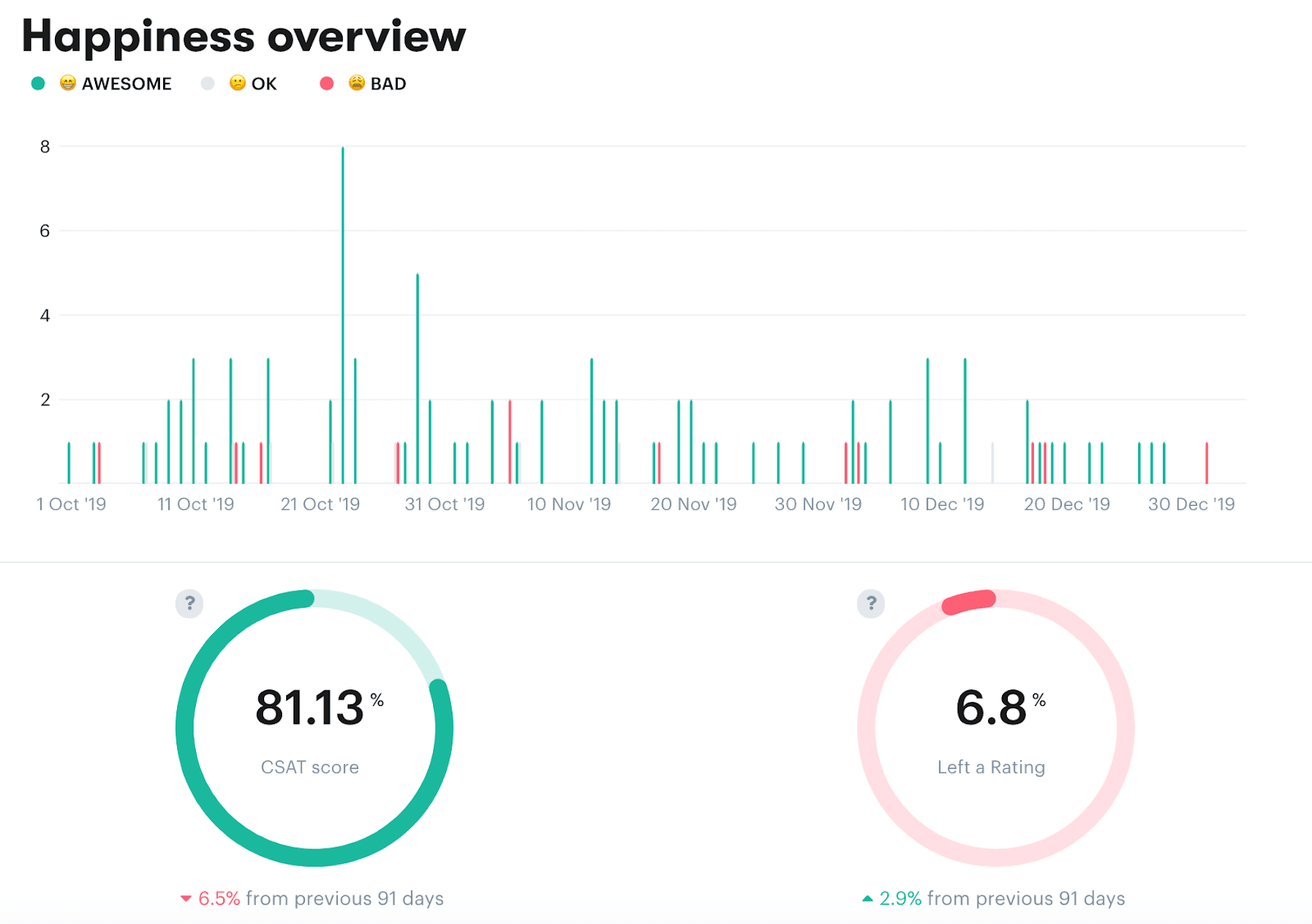Click the red down arrow beside 6.5%

186,899
